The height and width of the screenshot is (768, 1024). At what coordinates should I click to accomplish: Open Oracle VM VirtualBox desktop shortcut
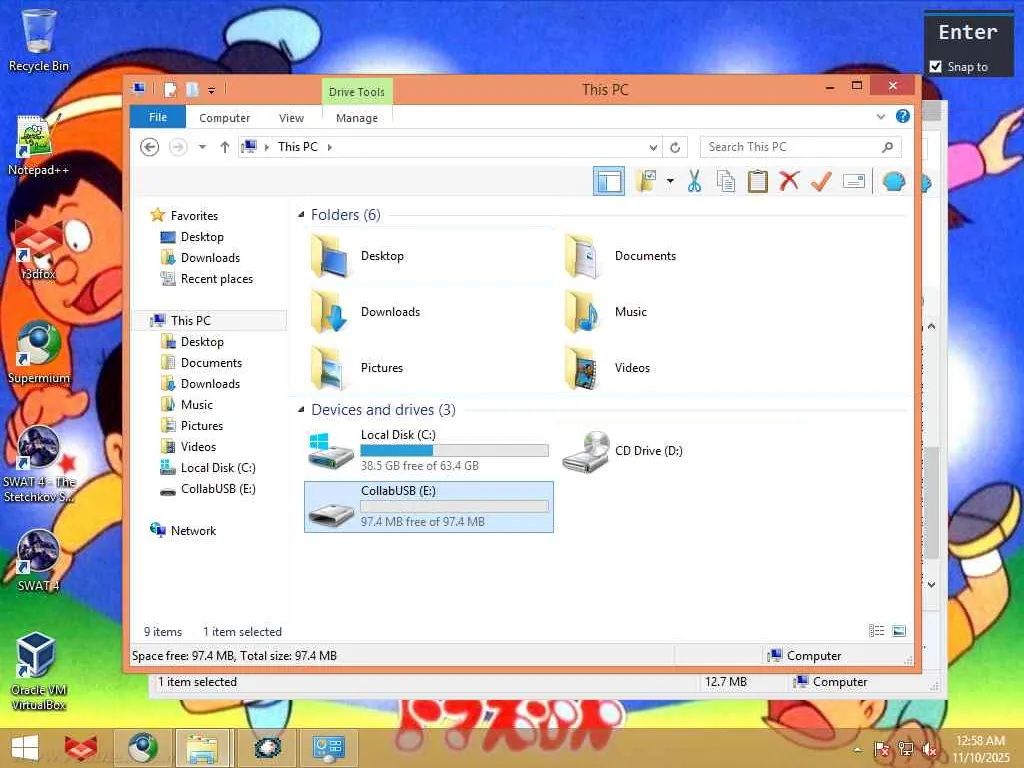tap(39, 670)
